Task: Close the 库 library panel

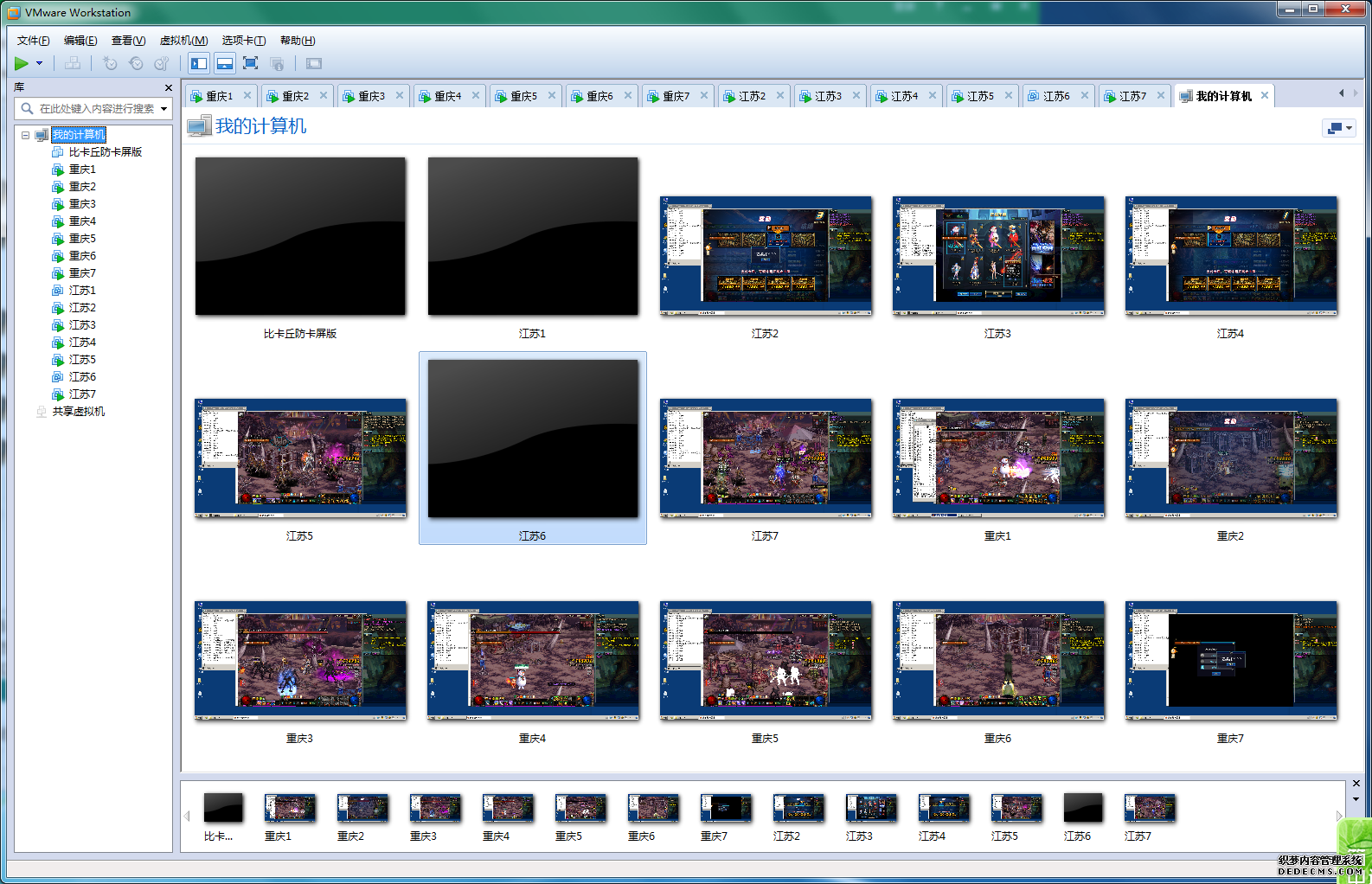Action: pyautogui.click(x=169, y=87)
